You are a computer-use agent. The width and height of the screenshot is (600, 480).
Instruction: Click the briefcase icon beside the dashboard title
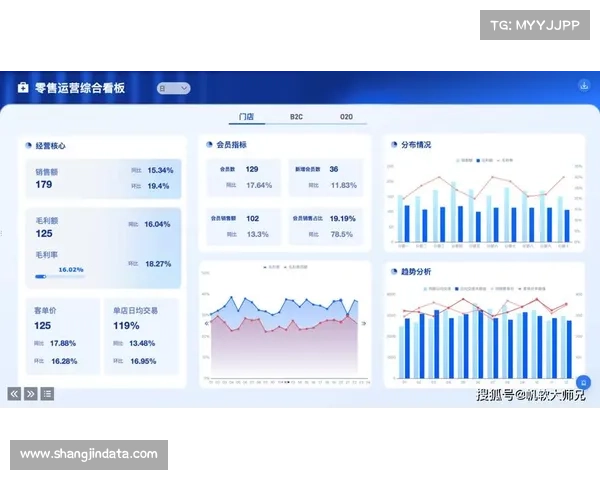click(x=23, y=88)
